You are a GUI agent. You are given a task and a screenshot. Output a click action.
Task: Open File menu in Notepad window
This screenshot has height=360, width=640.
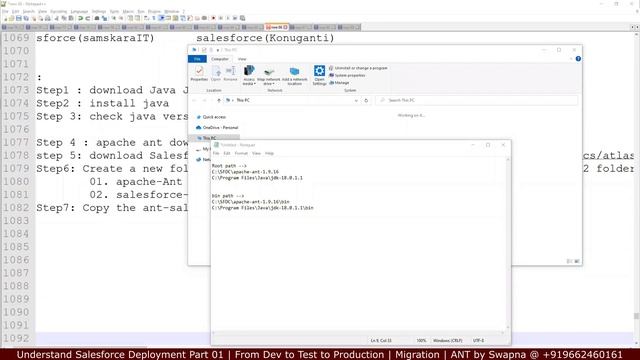coord(216,153)
